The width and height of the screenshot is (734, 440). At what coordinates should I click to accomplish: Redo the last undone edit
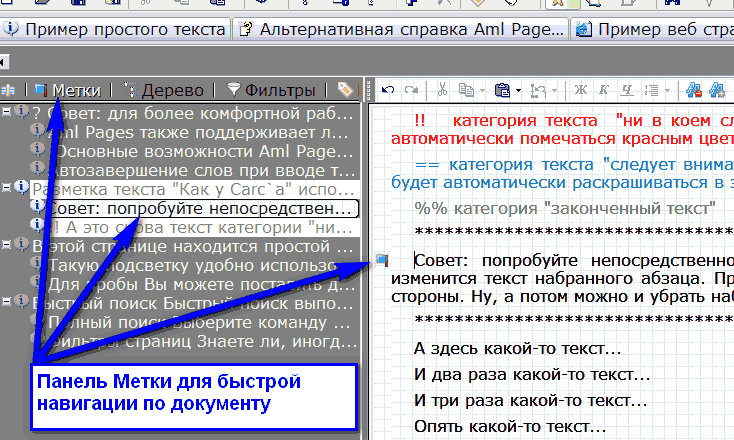pyautogui.click(x=411, y=89)
